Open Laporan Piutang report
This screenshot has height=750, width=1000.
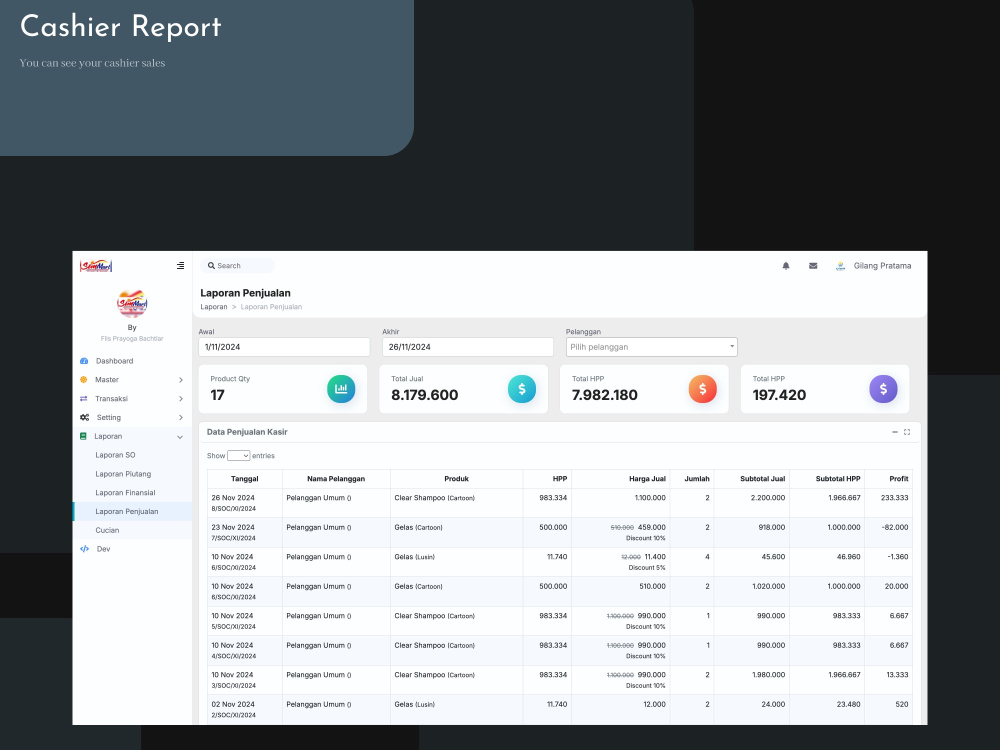coord(123,474)
